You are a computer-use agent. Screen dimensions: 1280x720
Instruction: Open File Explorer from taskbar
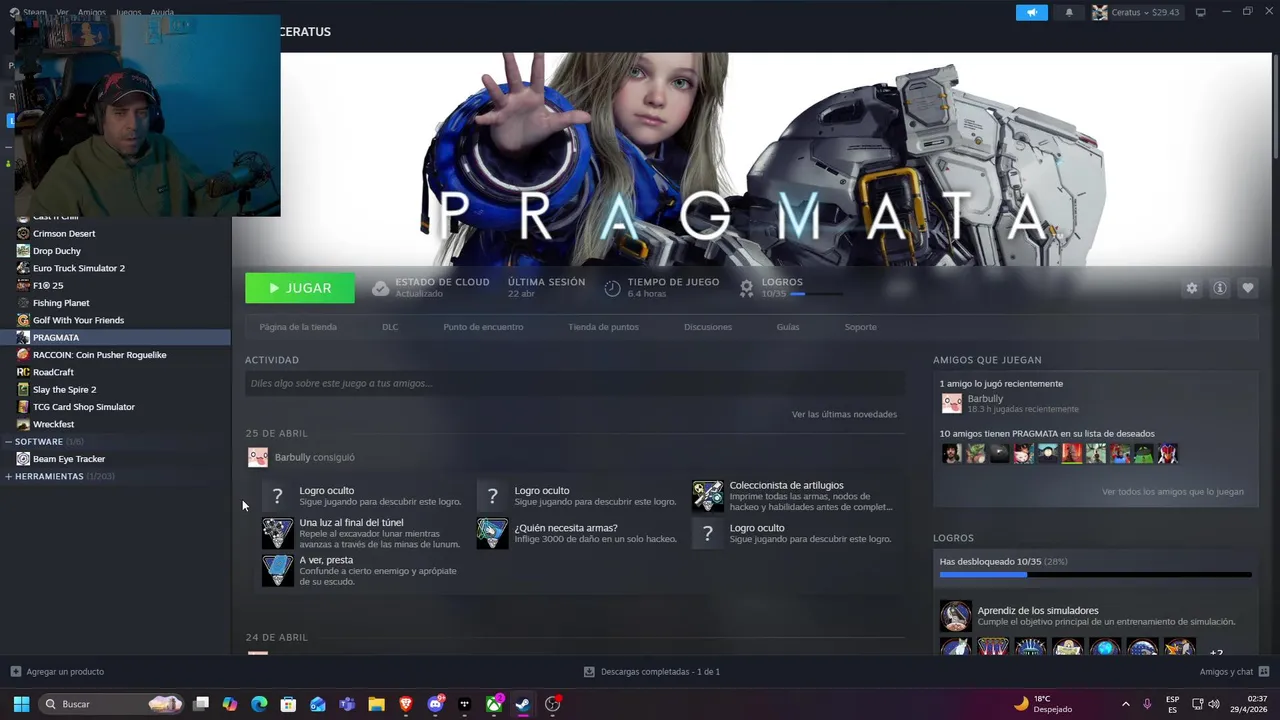pyautogui.click(x=376, y=704)
